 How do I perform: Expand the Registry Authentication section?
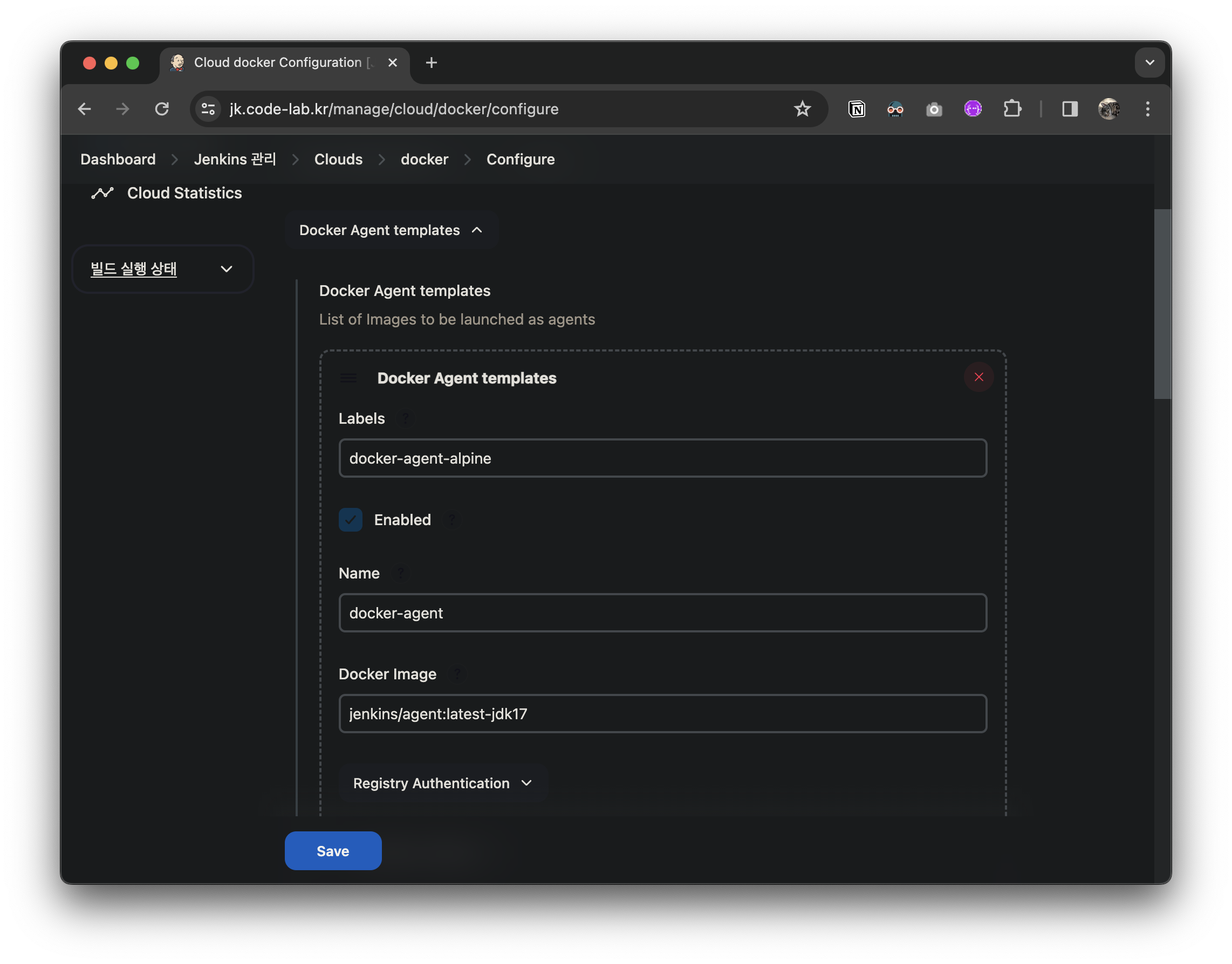pos(442,783)
